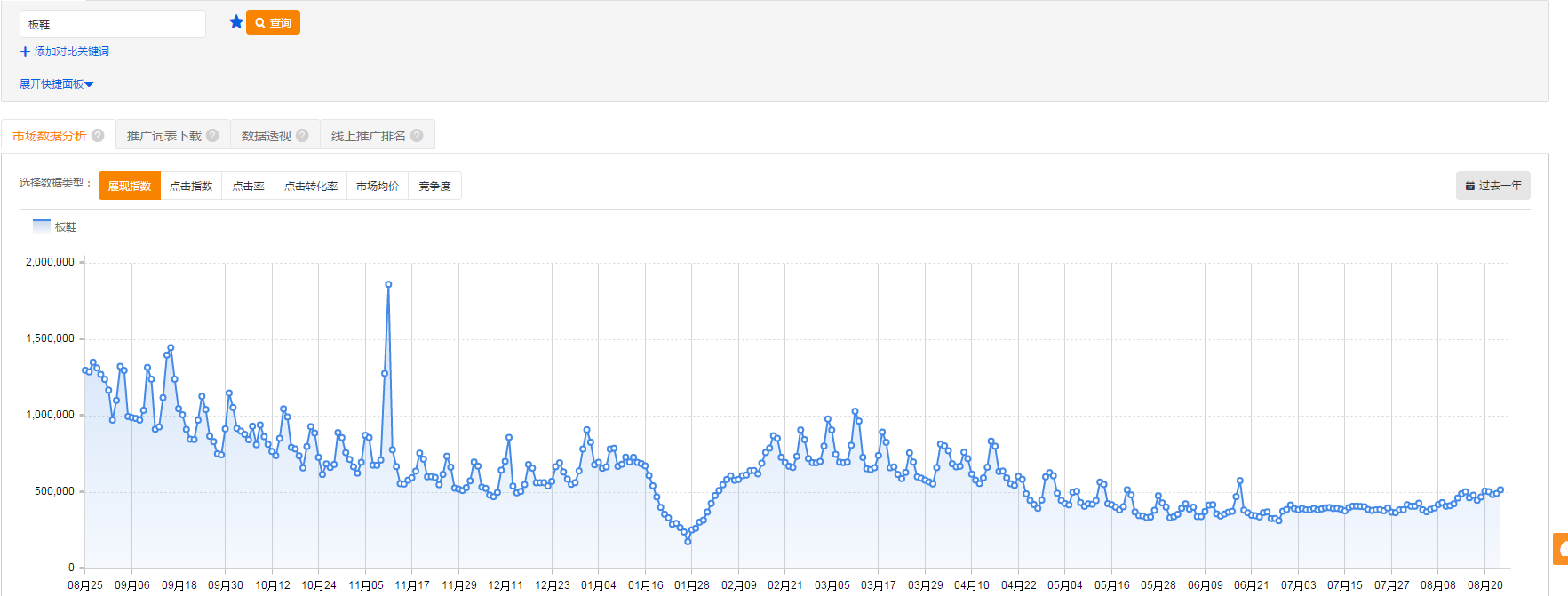Click the blue star favorite icon
This screenshot has width=1568, height=596.
point(235,22)
